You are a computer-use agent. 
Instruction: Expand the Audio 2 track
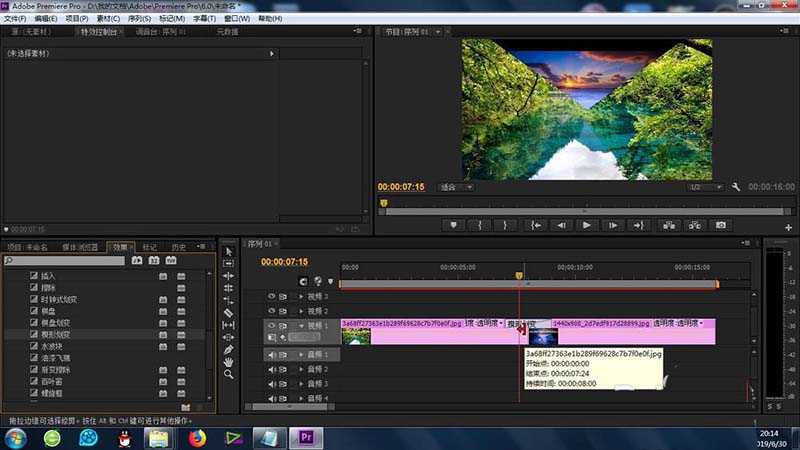[301, 369]
